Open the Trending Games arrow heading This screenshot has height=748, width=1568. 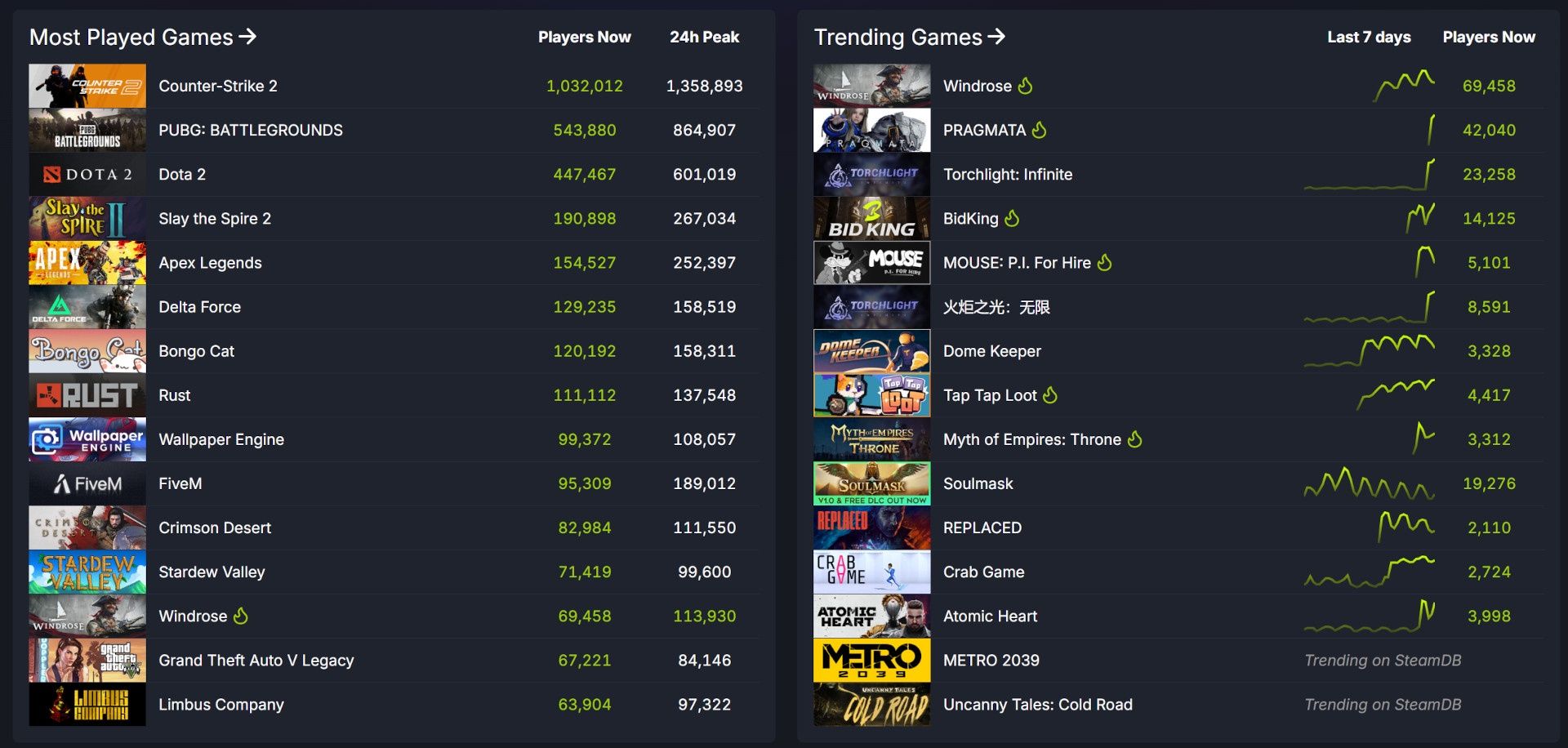coord(910,37)
